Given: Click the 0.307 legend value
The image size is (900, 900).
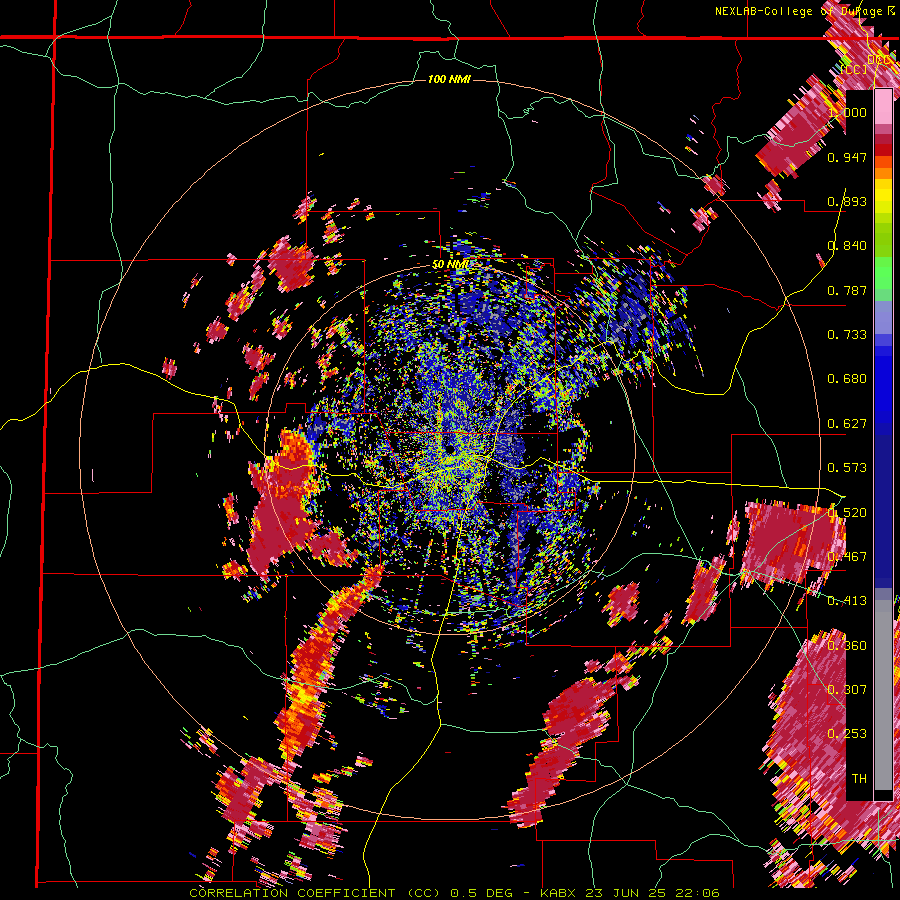Looking at the screenshot, I should click(x=847, y=690).
